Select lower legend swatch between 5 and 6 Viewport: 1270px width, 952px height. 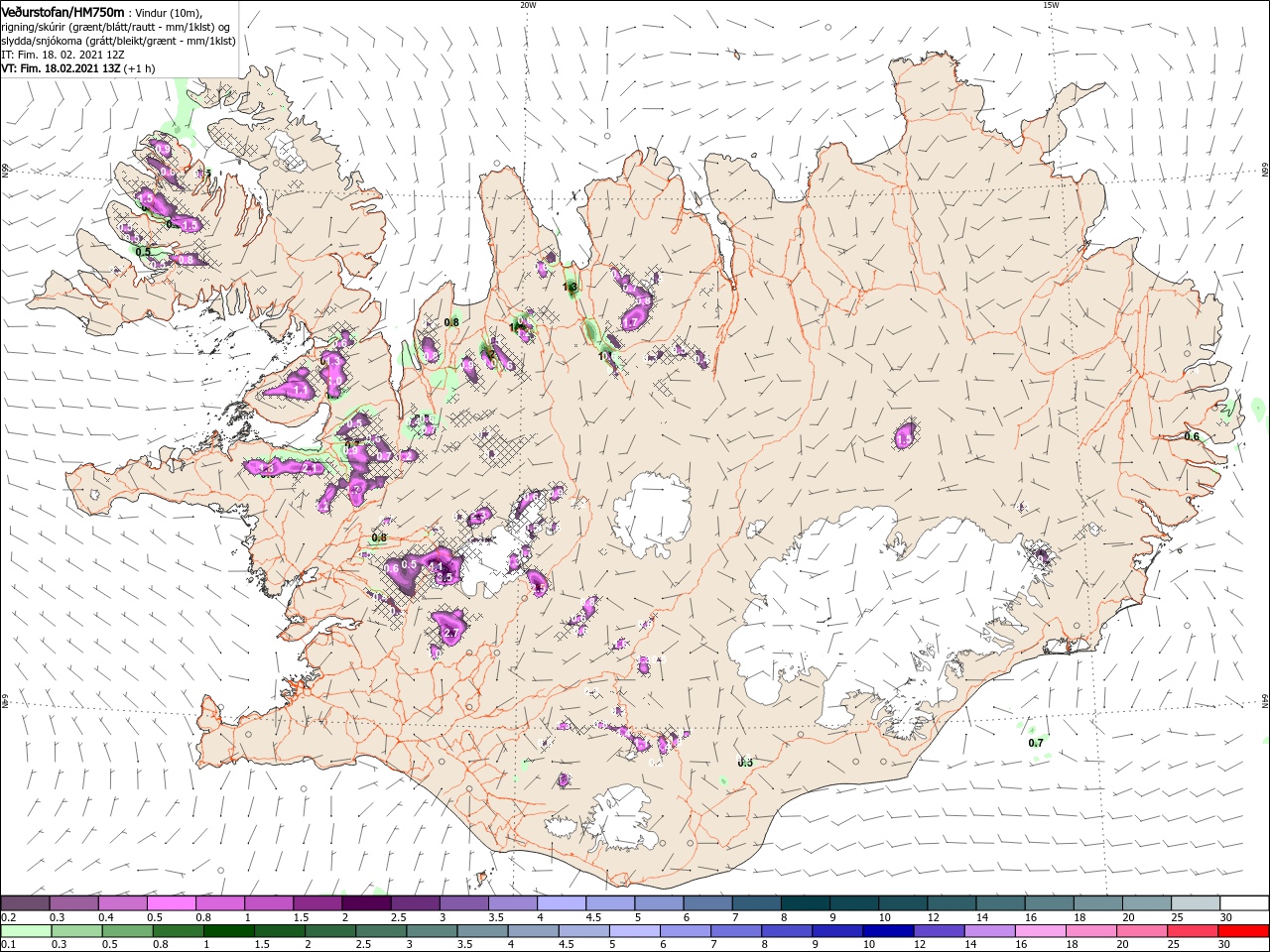635,931
